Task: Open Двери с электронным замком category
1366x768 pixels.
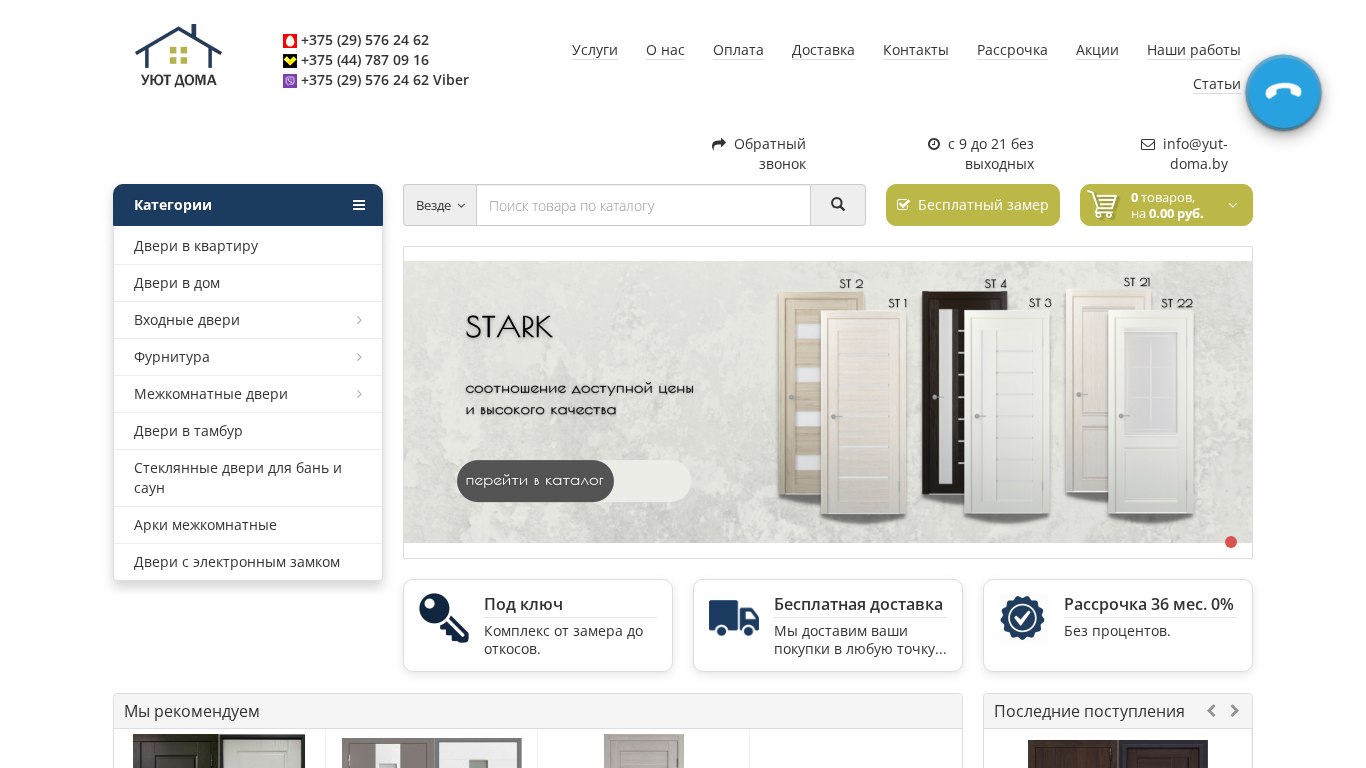Action: point(248,562)
